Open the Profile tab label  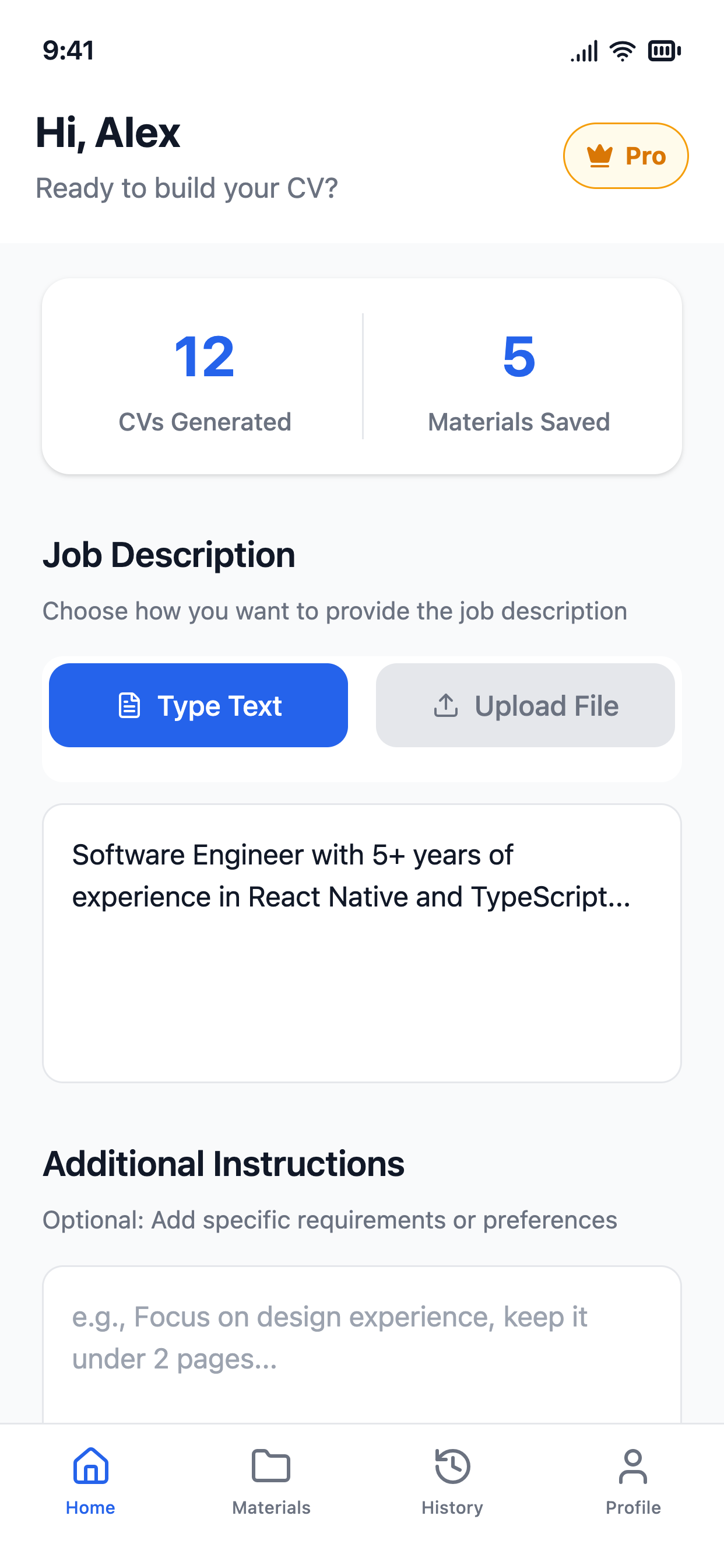[632, 1508]
